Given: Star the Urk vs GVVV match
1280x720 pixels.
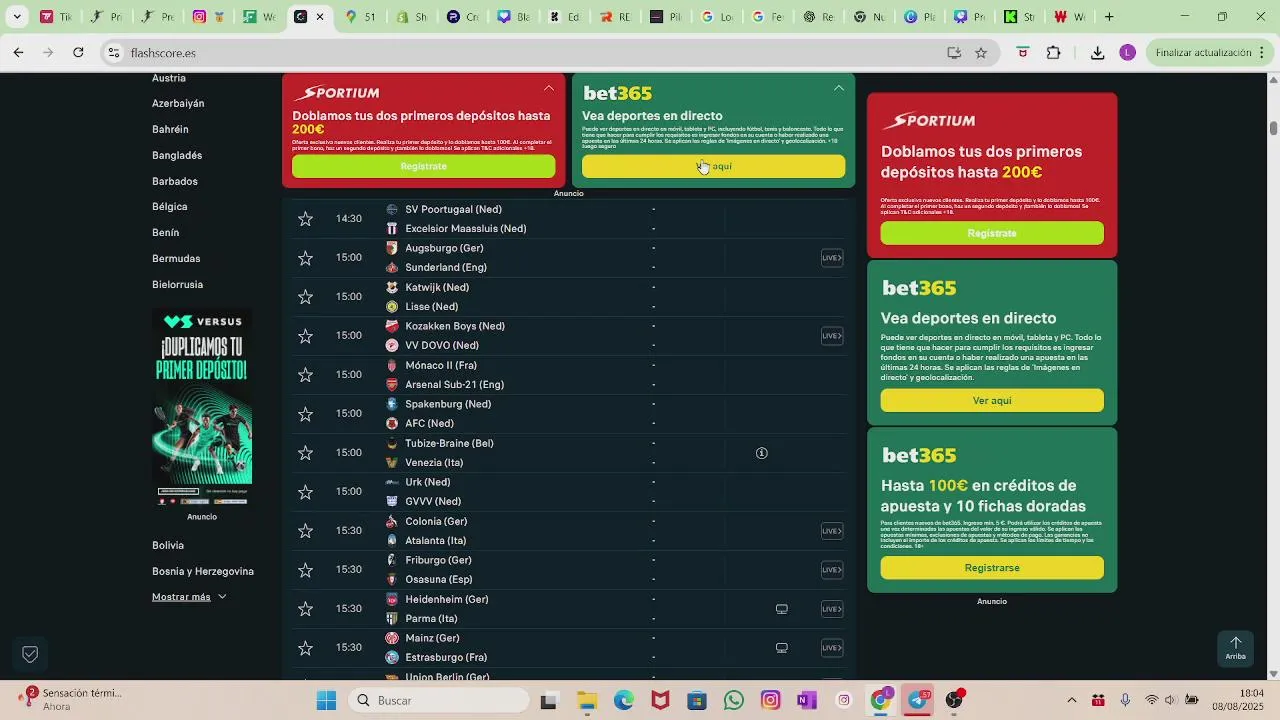Looking at the screenshot, I should click(x=305, y=492).
